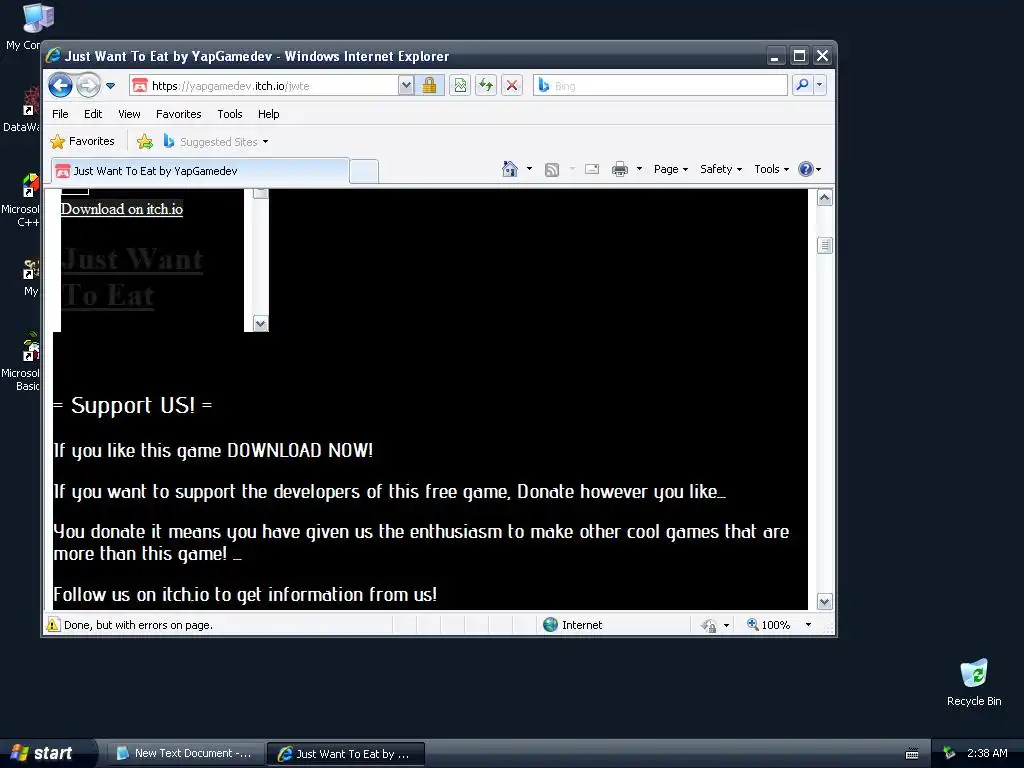The image size is (1024, 768).
Task: Expand the Home button dropdown arrow
Action: click(530, 169)
